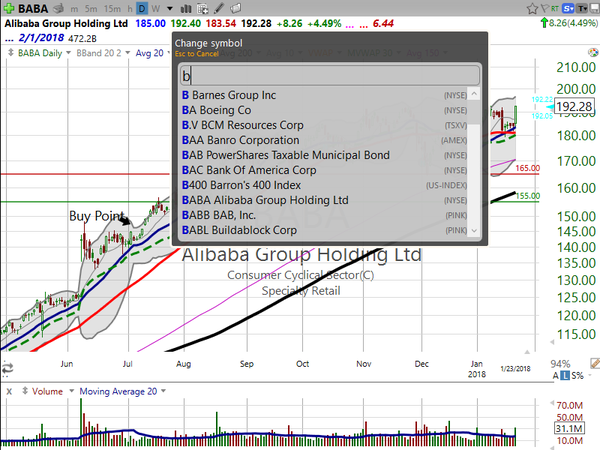Switch to hourly (h) timeframe

(130, 8)
